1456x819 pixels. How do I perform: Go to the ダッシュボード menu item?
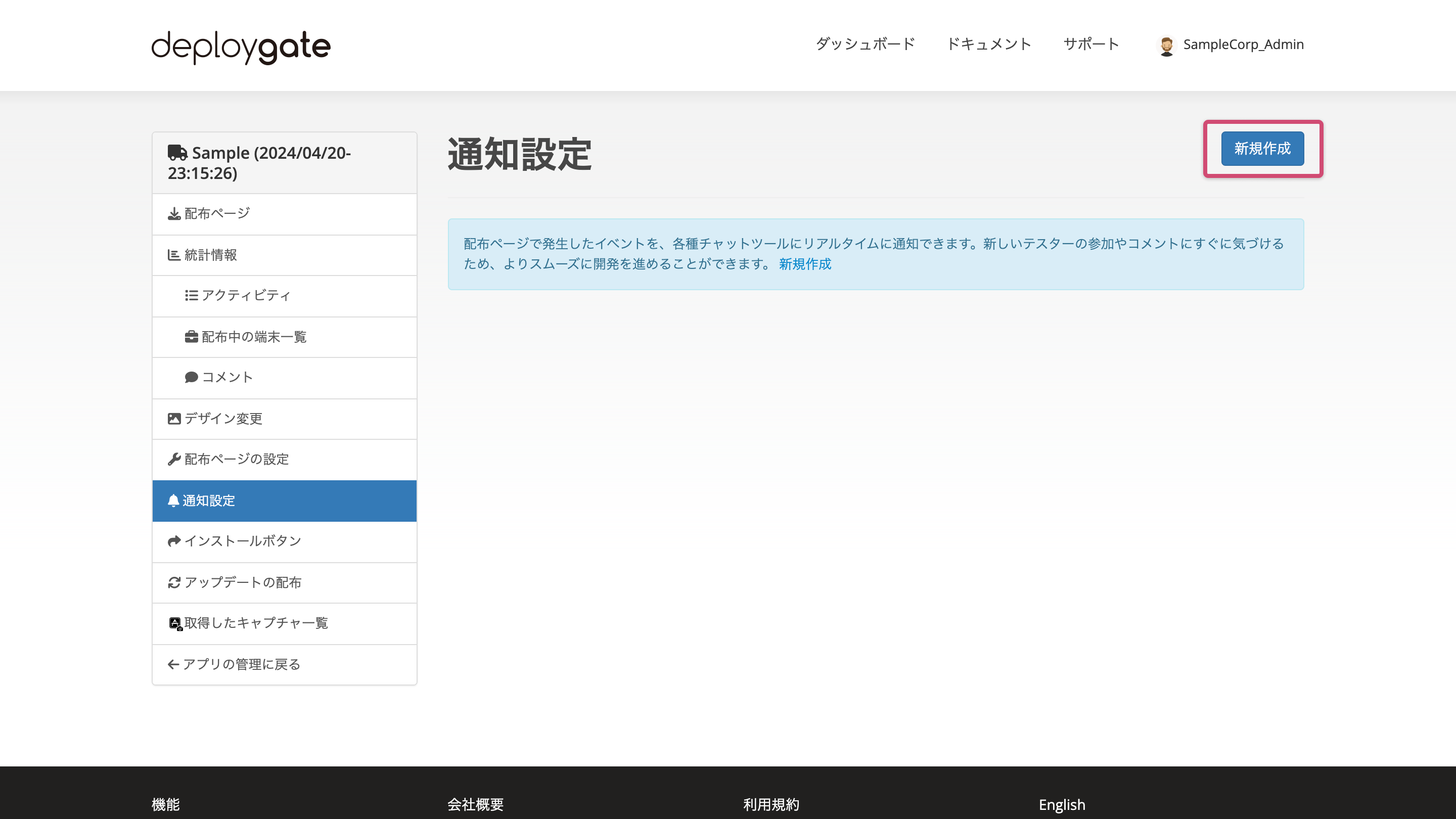tap(864, 43)
